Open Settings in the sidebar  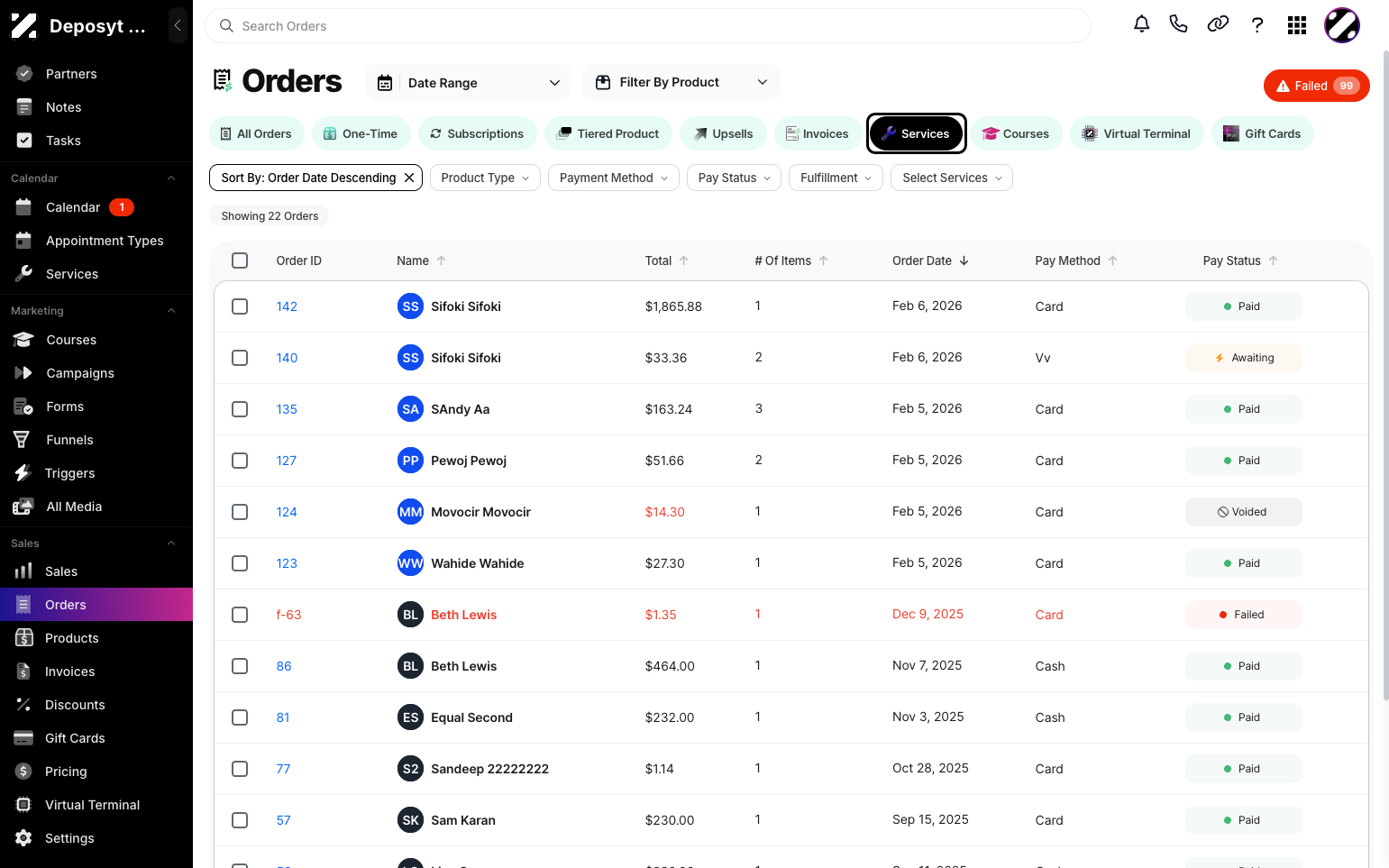(96, 838)
